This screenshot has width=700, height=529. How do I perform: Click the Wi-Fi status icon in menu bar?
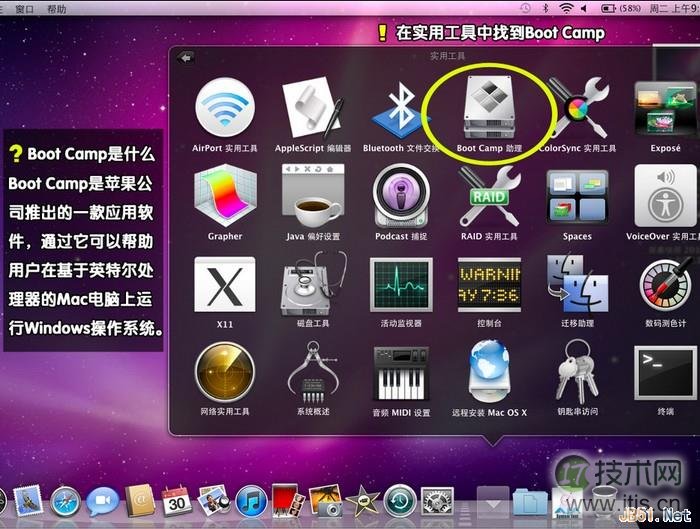(x=567, y=8)
